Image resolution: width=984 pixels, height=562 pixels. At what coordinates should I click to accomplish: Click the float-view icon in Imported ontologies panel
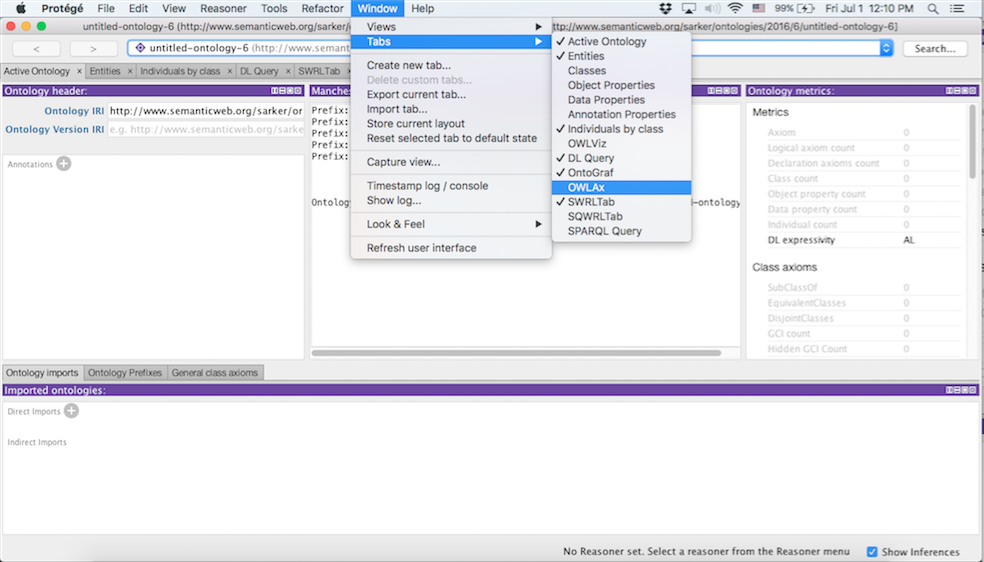click(x=964, y=390)
